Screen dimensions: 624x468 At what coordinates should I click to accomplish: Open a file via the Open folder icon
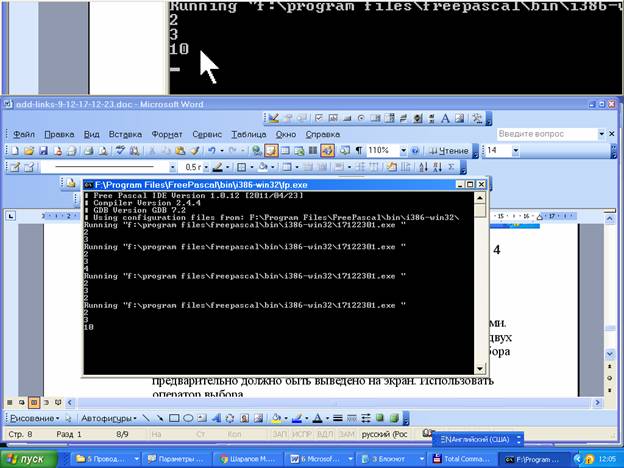point(29,151)
